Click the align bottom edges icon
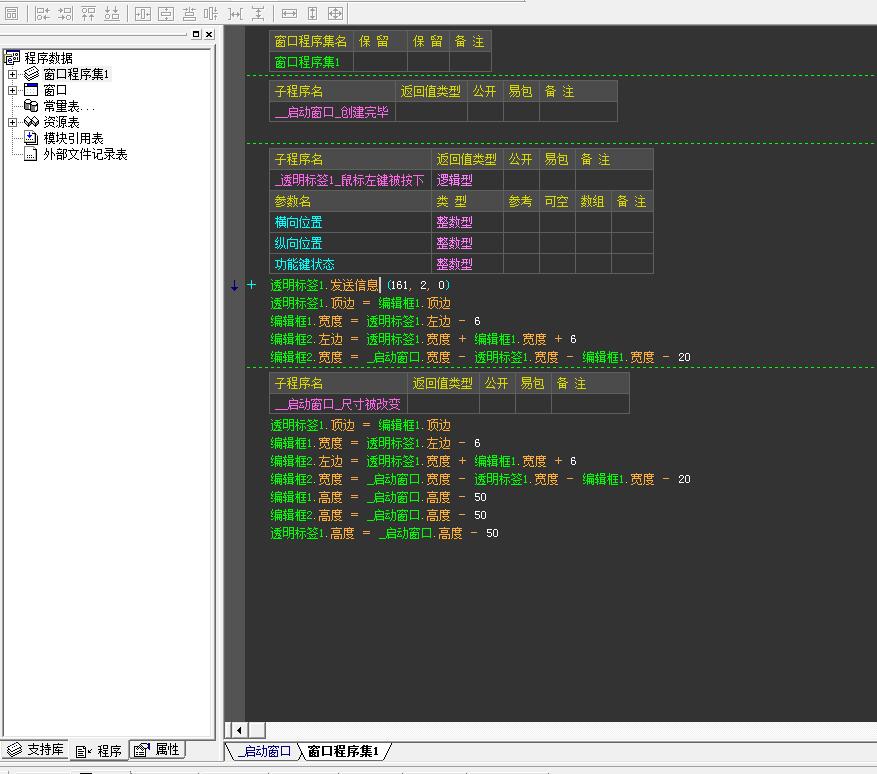Viewport: 877px width, 774px height. pos(112,13)
